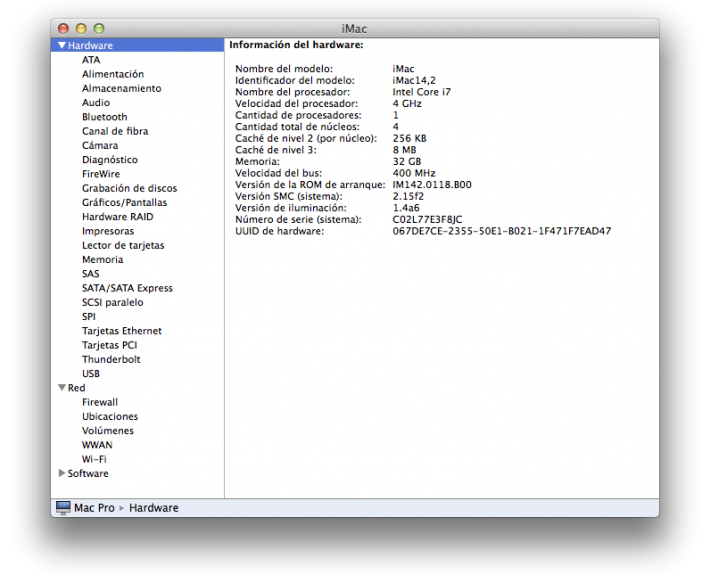Image resolution: width=710 pixels, height=575 pixels.
Task: Select SPI in the sidebar
Action: [89, 316]
